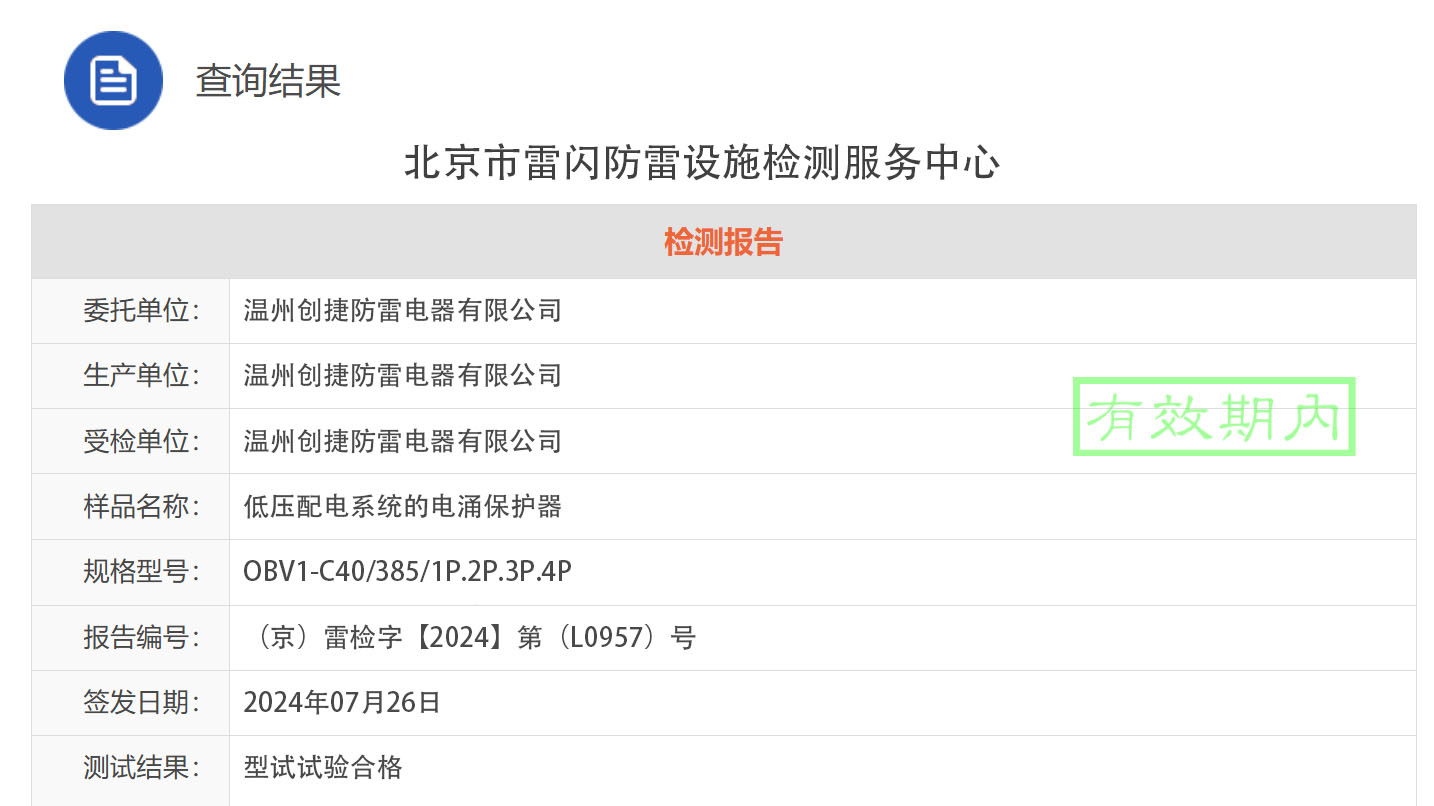Click the 北京市雷闪防雷设施检测服务中心 title
Viewport: 1434px width, 806px height.
point(702,163)
